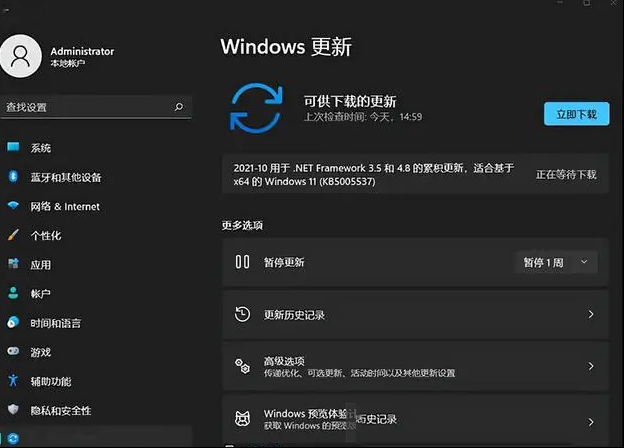Click the 可供下载的更新 heading
Screen dimensions: 624x448
pos(350,101)
